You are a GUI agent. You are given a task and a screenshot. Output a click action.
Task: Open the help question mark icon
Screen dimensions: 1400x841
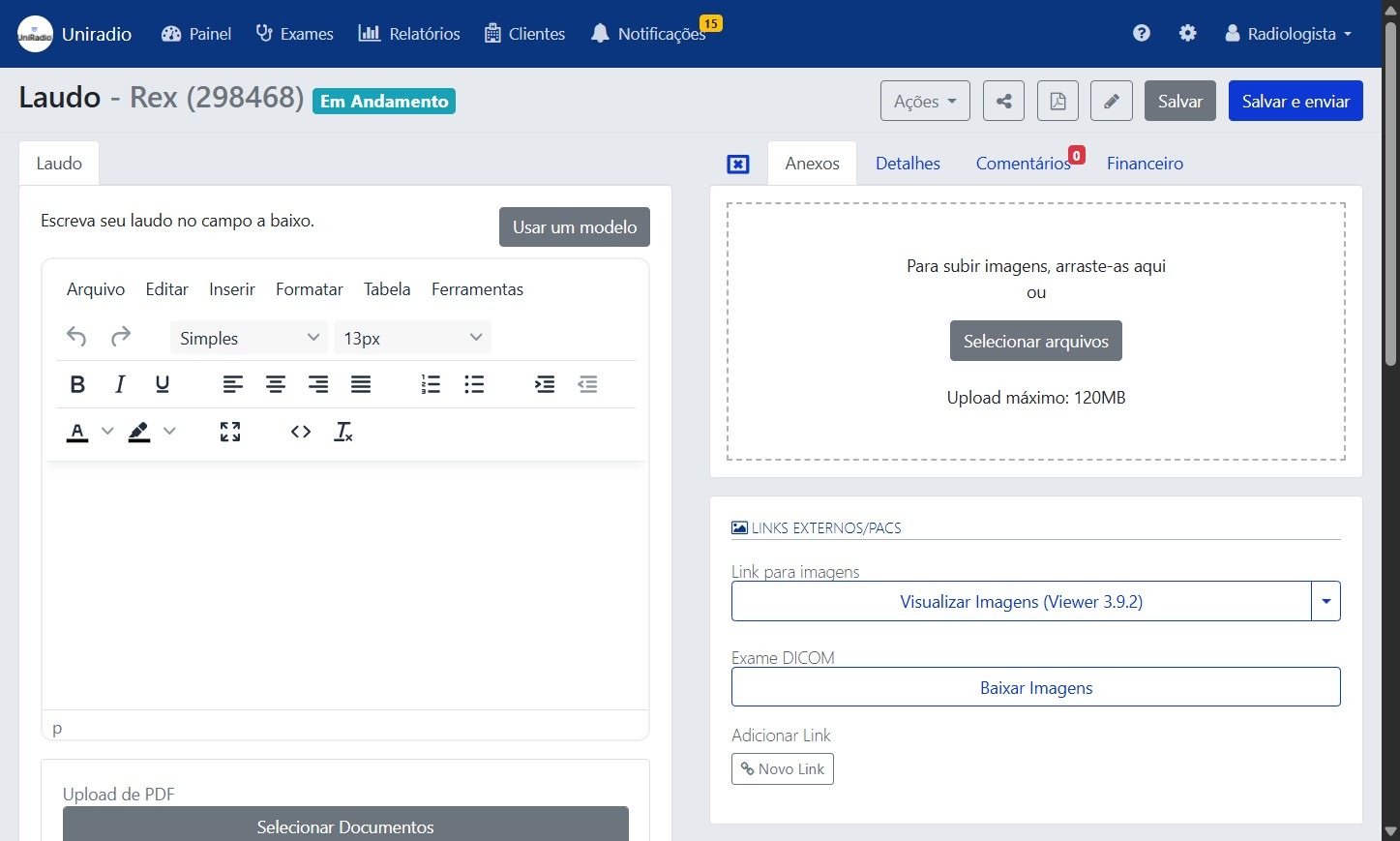1142,33
